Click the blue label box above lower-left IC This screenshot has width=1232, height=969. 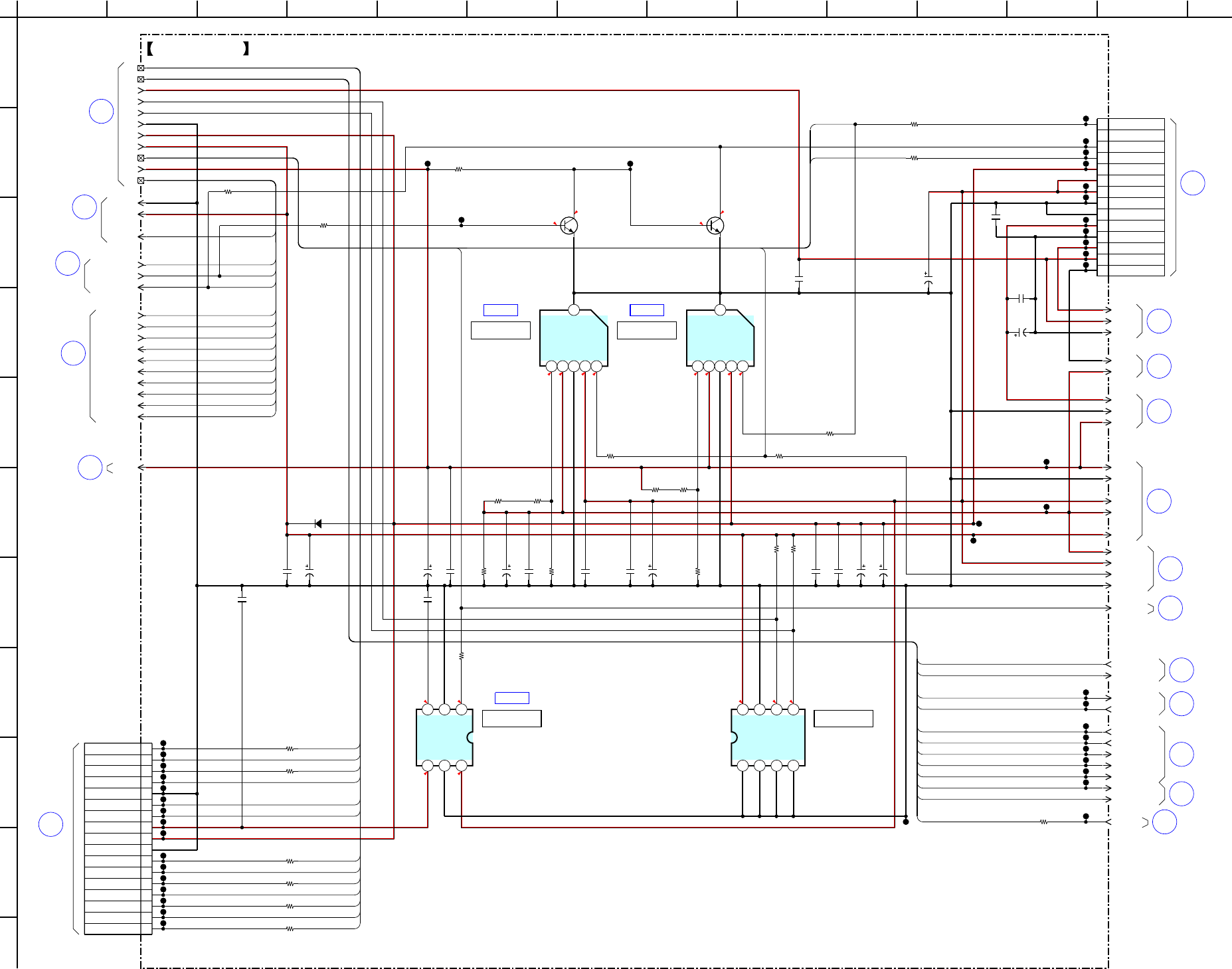click(x=512, y=698)
